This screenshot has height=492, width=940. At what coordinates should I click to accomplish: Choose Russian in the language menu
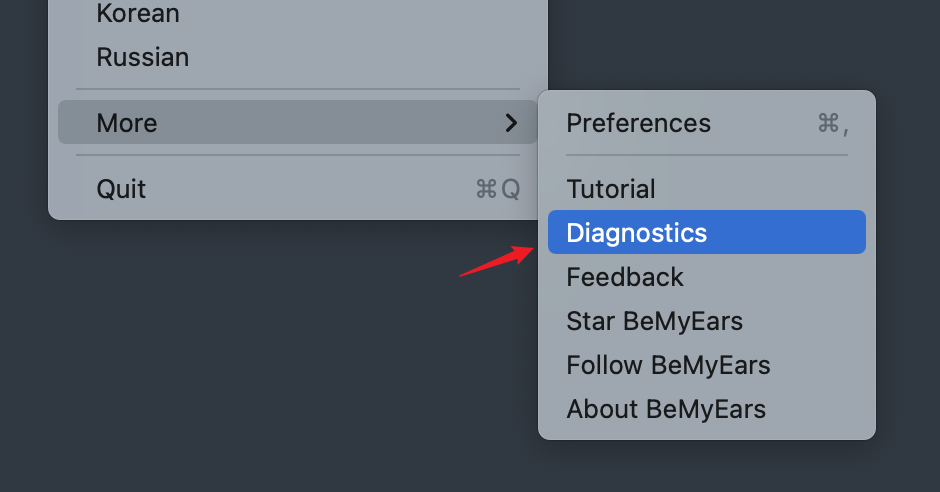tap(143, 57)
